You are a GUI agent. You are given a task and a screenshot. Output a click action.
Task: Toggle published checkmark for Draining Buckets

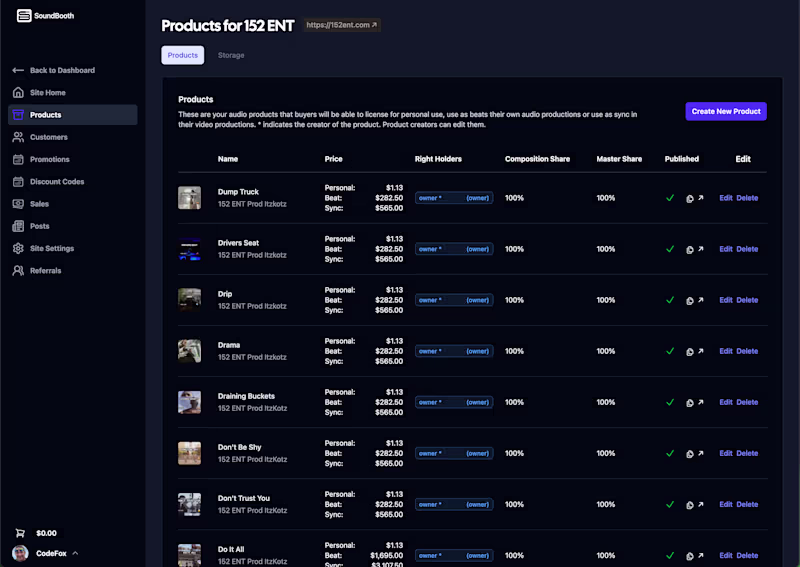[670, 402]
